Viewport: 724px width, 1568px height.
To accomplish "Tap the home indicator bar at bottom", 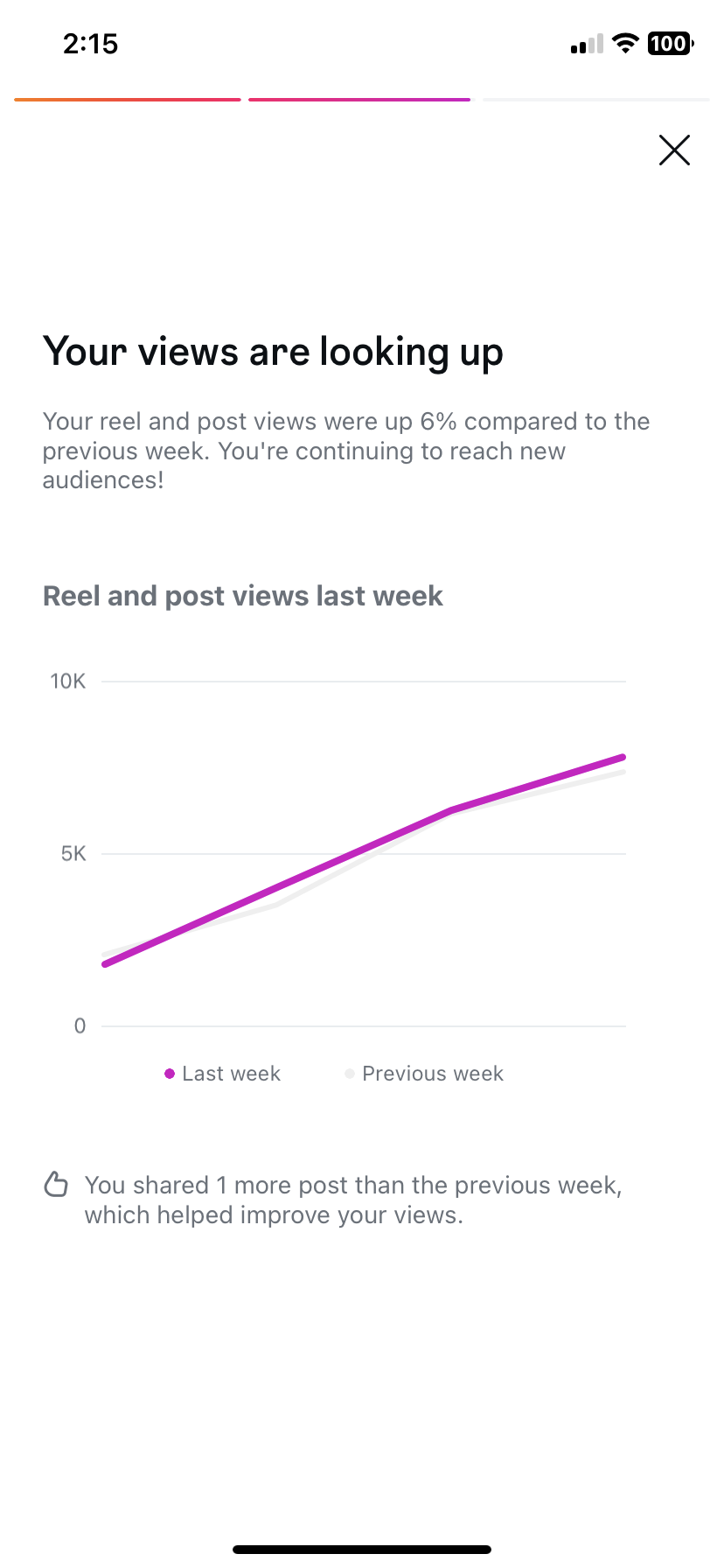I will pos(362,1550).
